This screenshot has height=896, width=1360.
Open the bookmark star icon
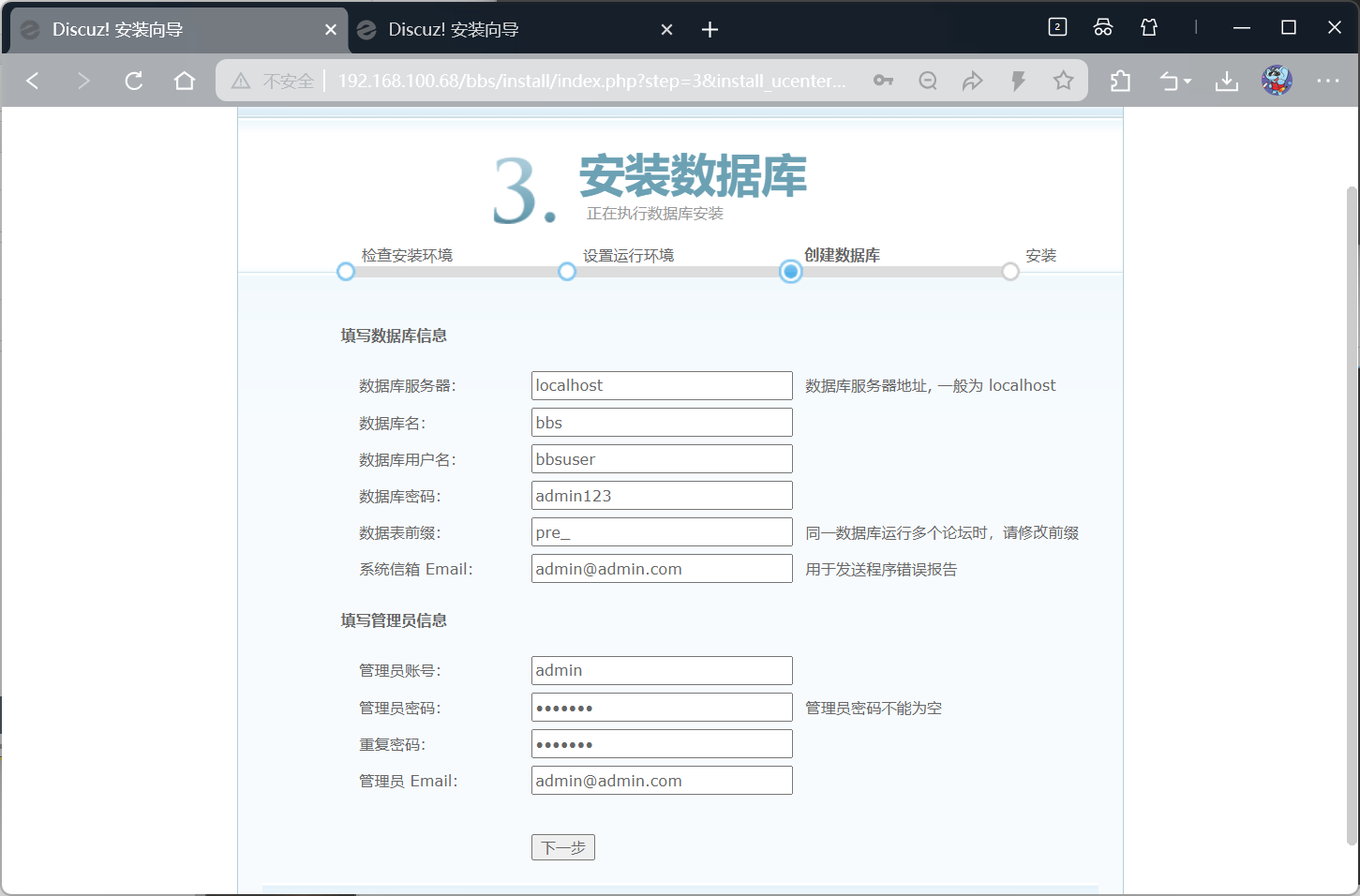pyautogui.click(x=1063, y=81)
